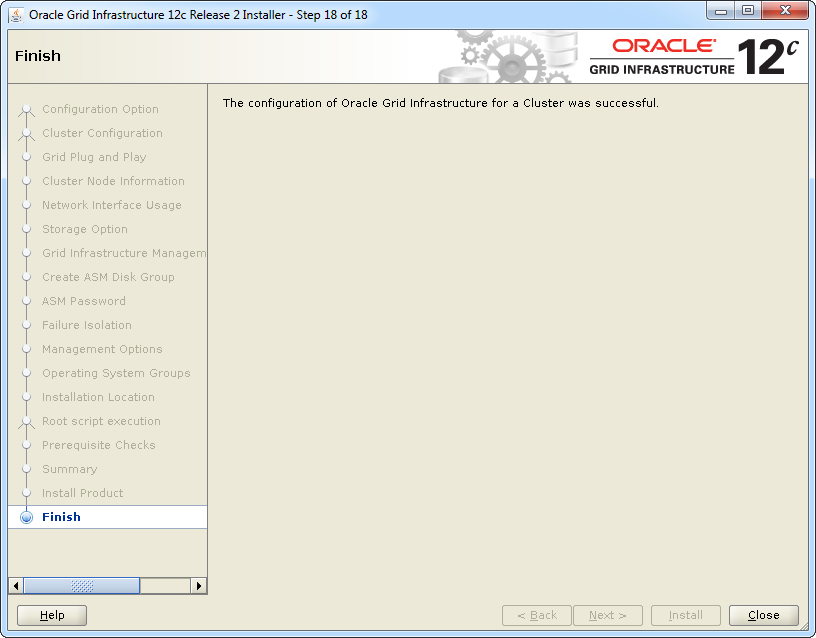
Task: Click the Java icon in title bar
Action: tap(16, 14)
